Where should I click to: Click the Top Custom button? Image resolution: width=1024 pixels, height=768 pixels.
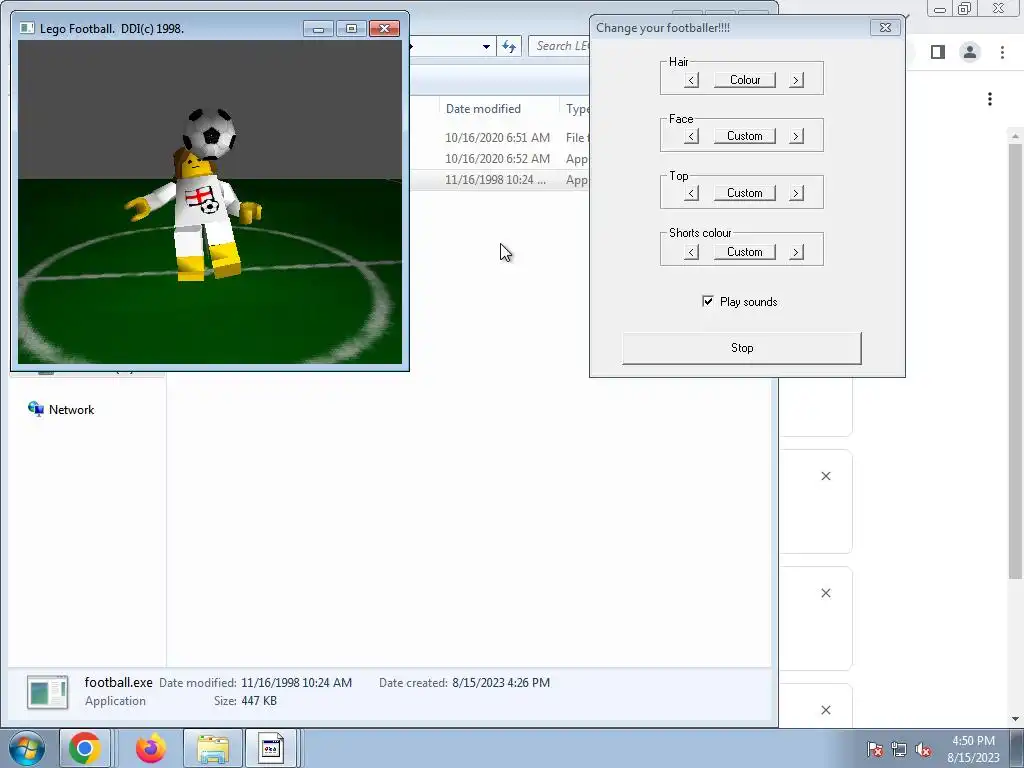[x=744, y=193]
